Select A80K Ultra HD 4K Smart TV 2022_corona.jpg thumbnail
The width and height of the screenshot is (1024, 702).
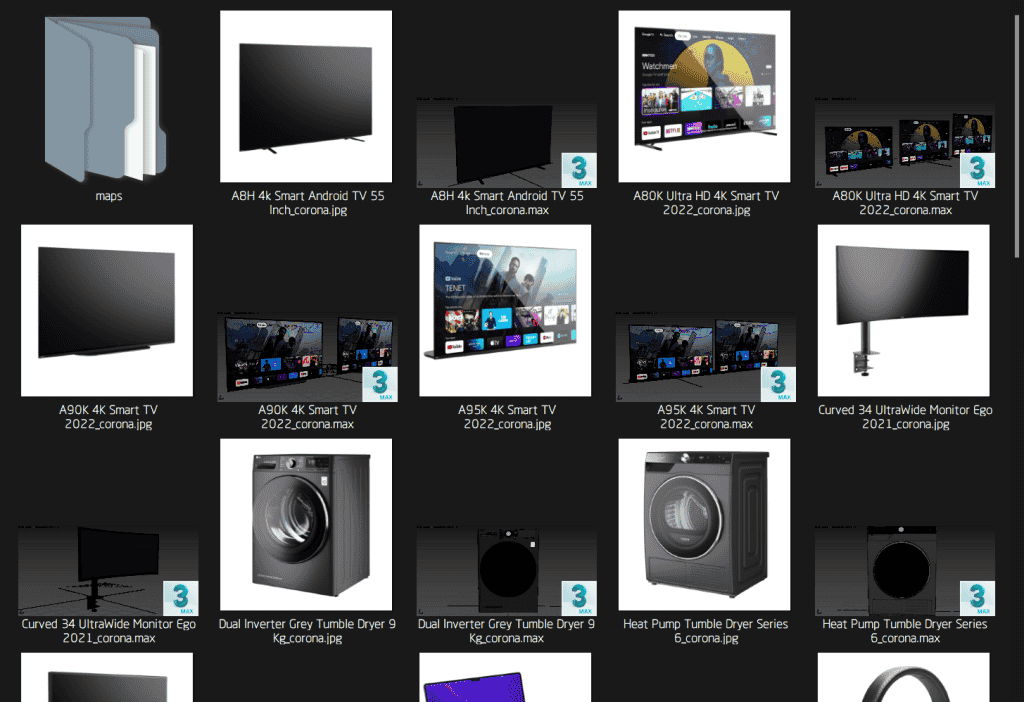point(704,96)
